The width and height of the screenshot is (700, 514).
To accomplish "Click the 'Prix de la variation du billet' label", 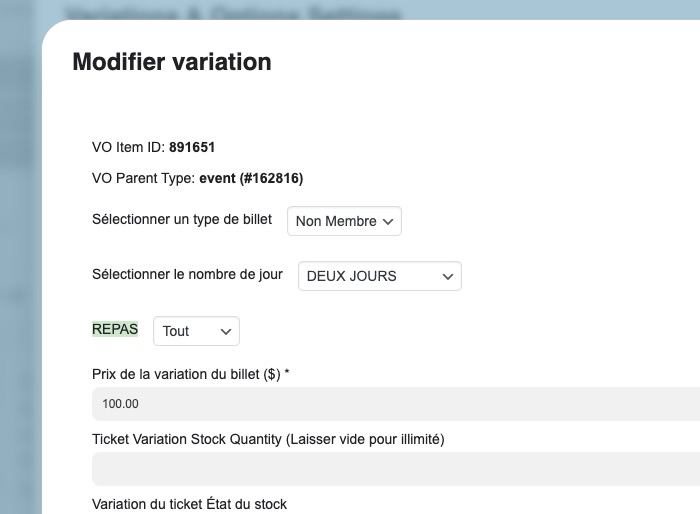I will point(185,374).
